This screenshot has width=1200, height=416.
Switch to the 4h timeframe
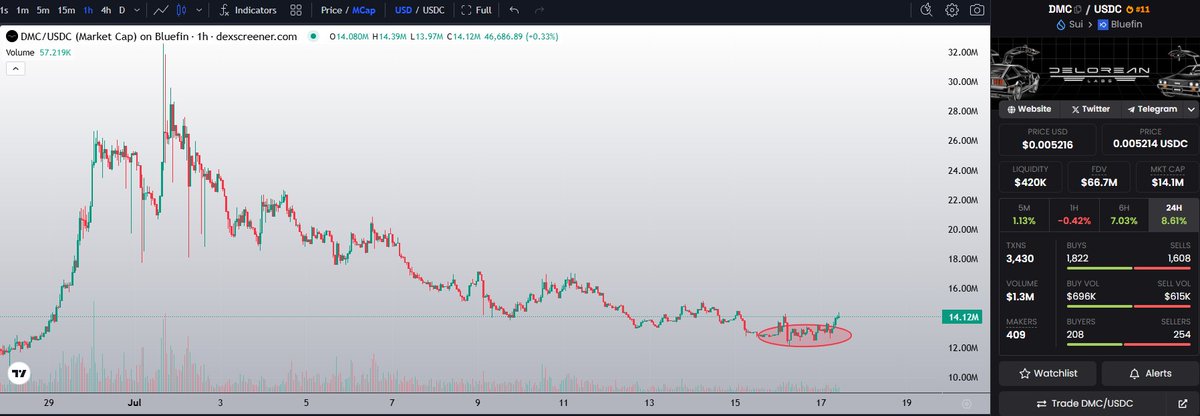coord(107,10)
